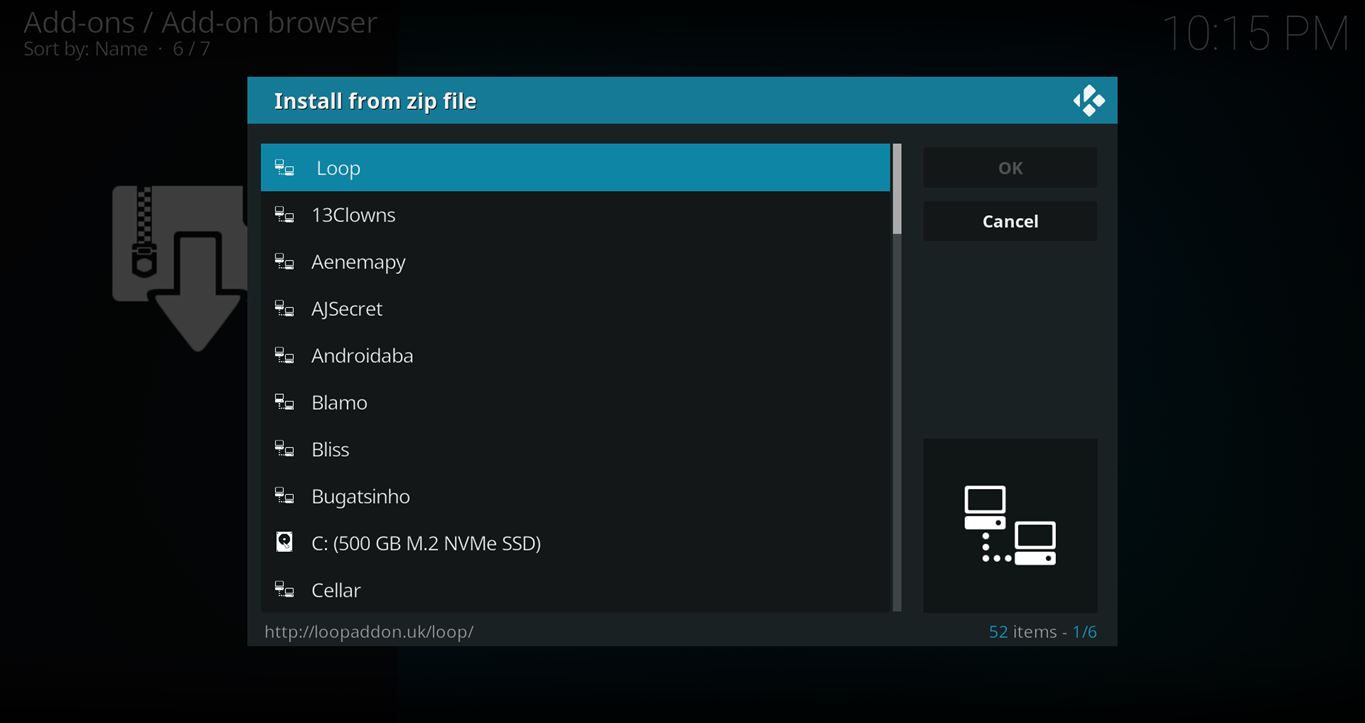
Task: Click the file list vertical scrollbar handle
Action: [897, 190]
